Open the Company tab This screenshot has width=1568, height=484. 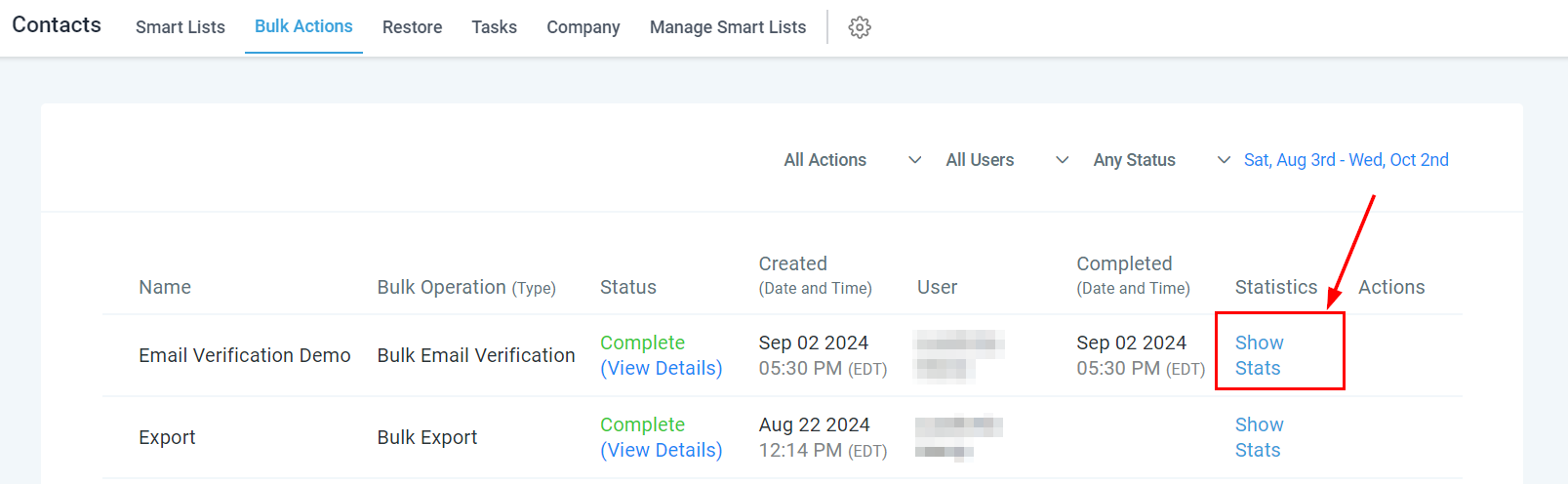[583, 27]
